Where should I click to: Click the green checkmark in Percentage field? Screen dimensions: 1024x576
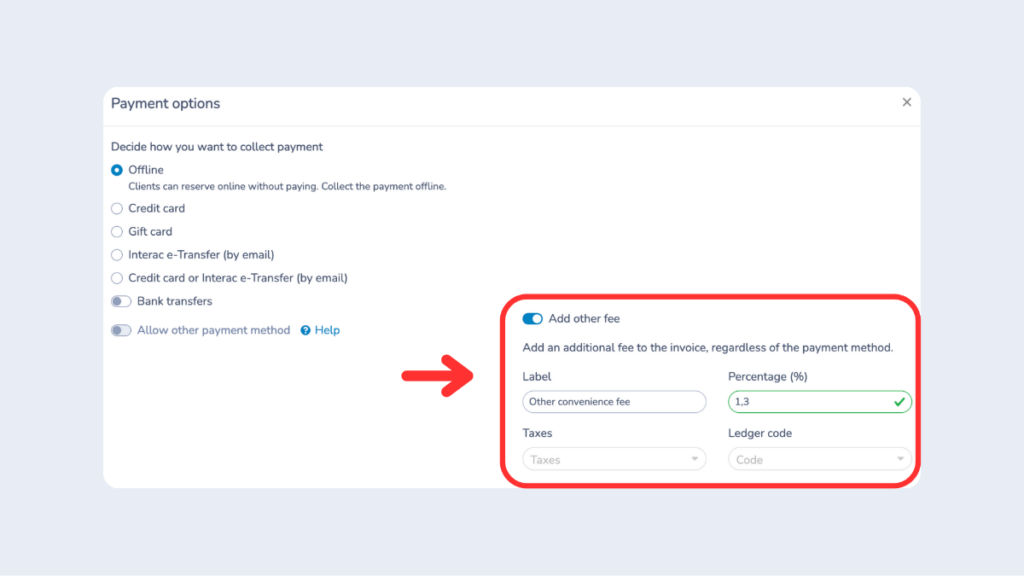point(901,401)
